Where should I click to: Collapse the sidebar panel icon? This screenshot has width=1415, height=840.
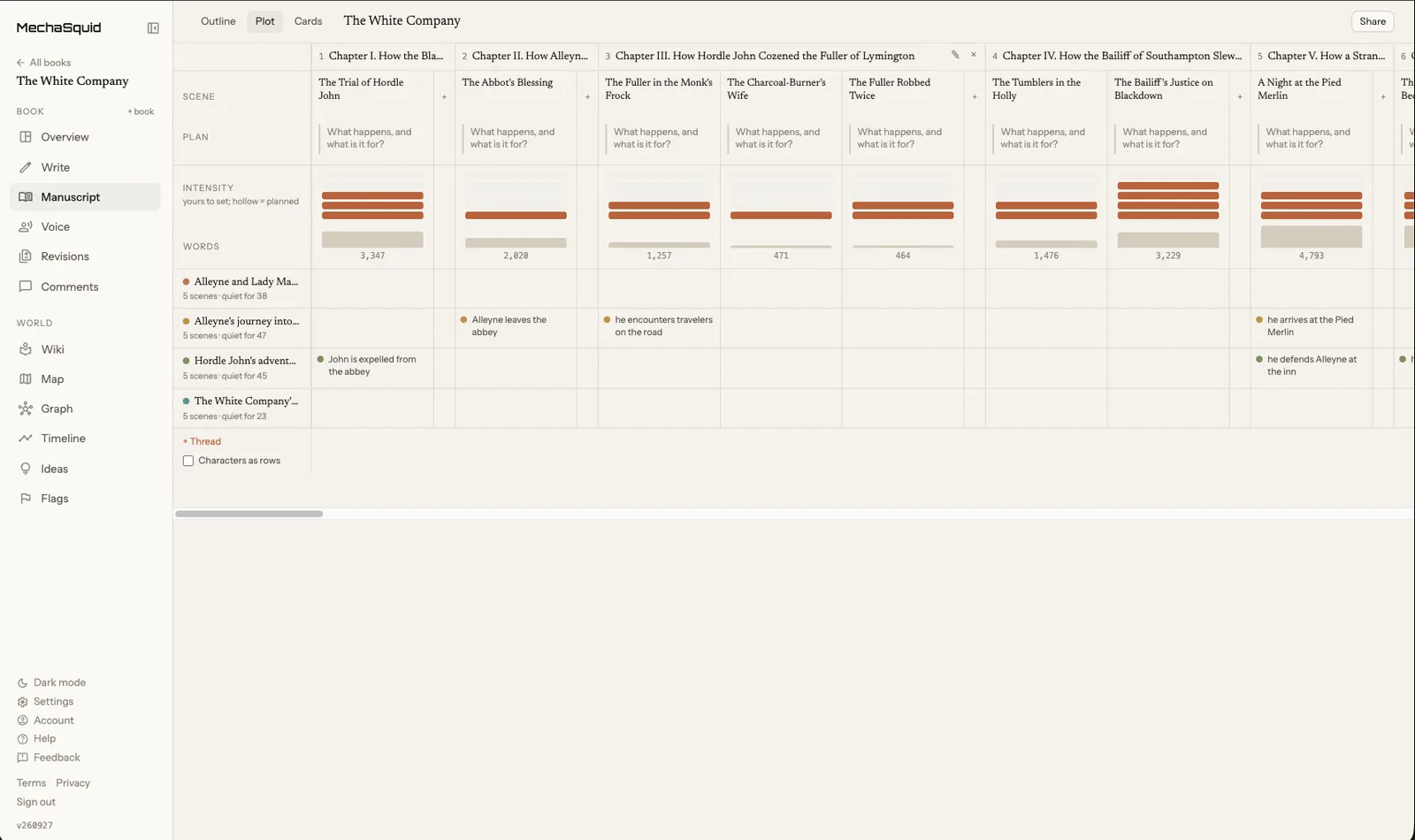click(x=153, y=28)
